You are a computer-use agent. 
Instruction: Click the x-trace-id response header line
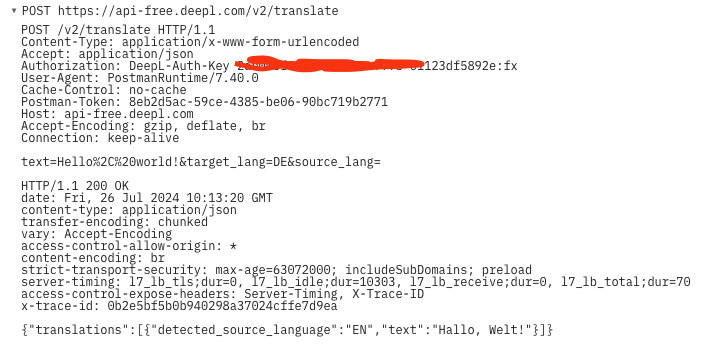179,306
